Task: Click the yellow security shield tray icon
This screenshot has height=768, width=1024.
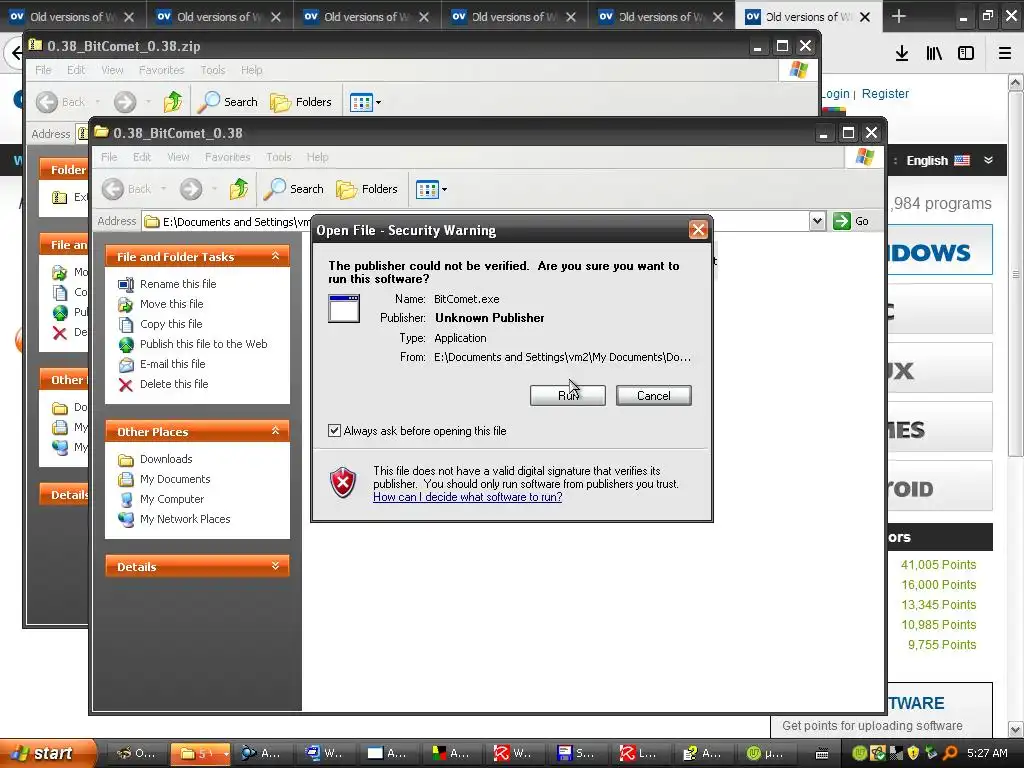Action: click(x=913, y=753)
